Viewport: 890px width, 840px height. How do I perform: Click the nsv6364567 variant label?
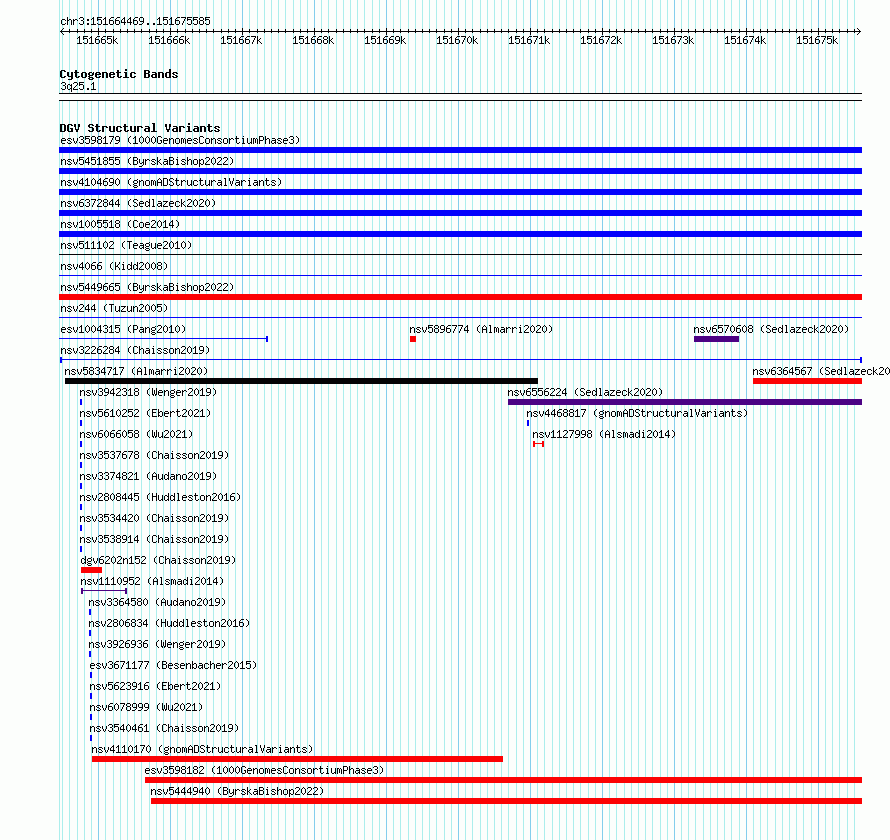821,371
